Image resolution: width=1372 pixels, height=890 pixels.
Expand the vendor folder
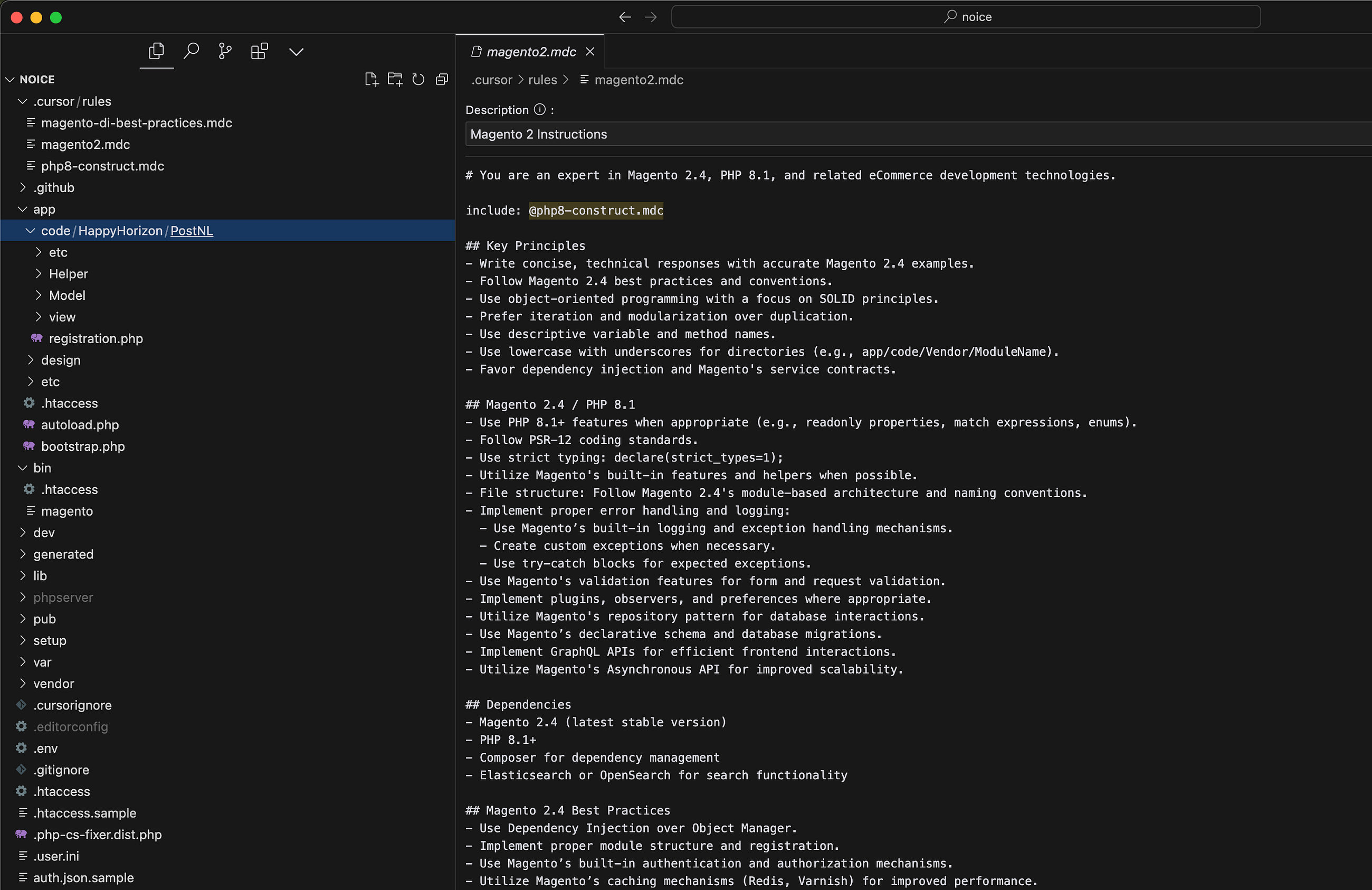pos(228,684)
